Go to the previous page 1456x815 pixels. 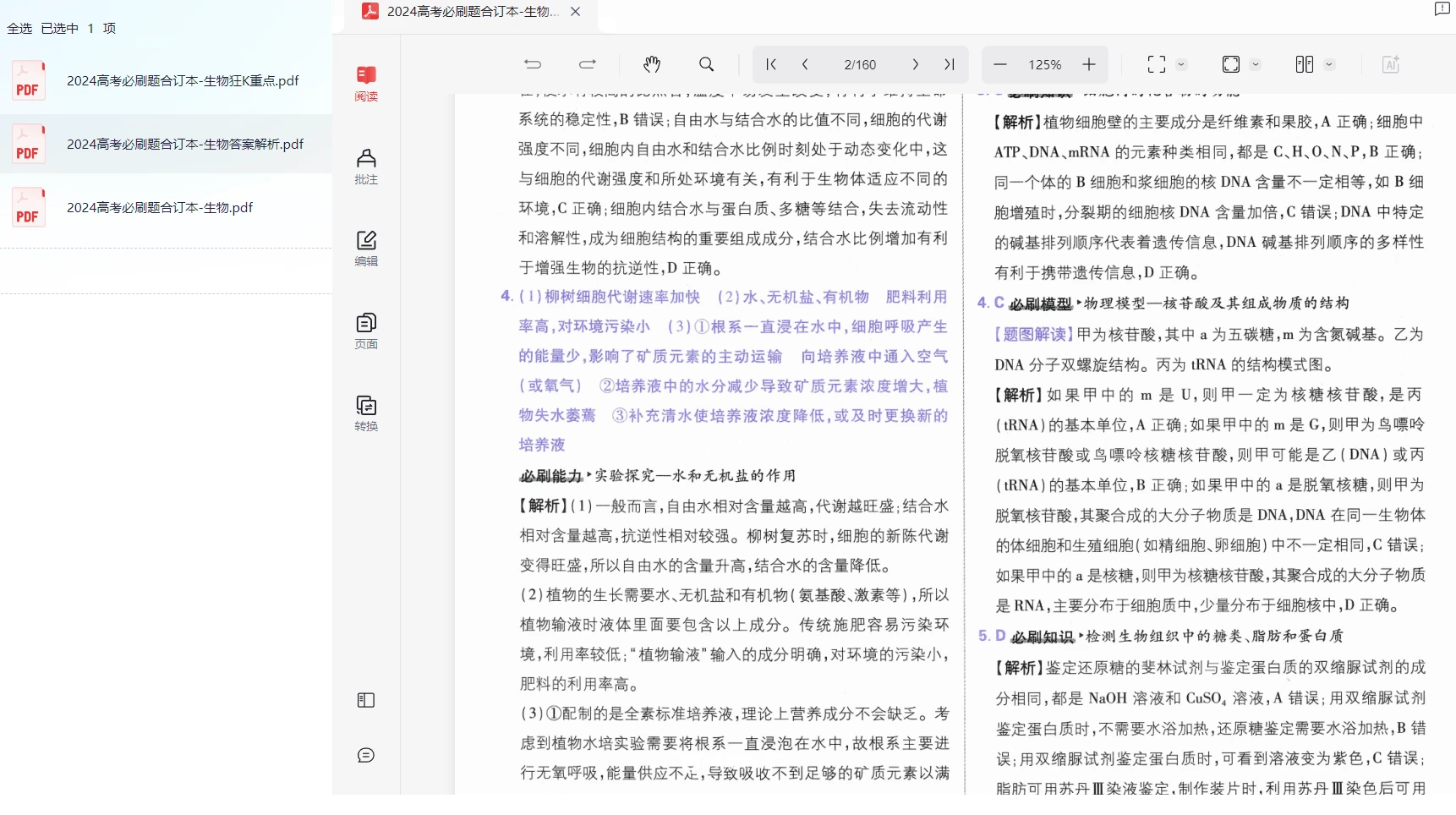(x=805, y=64)
